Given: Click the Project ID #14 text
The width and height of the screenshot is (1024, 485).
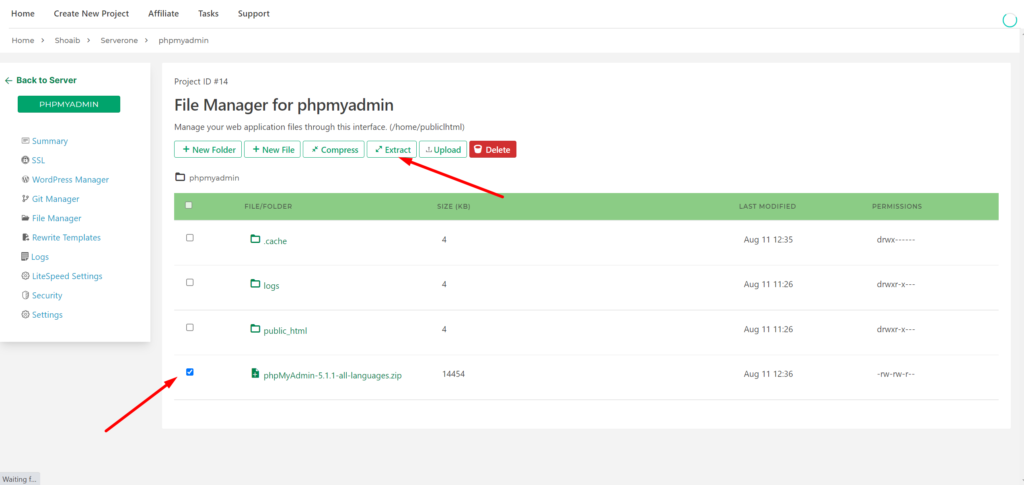Looking at the screenshot, I should click(x=201, y=82).
